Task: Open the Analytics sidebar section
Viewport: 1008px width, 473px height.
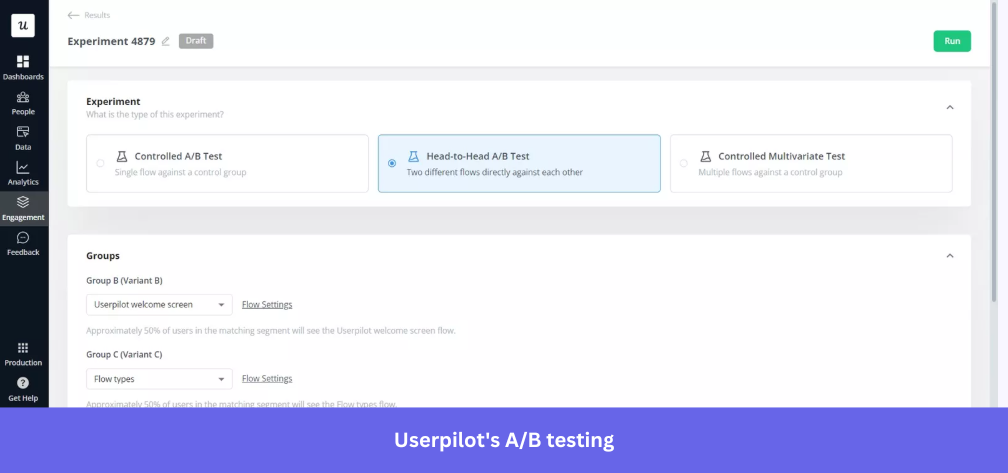Action: tap(23, 174)
